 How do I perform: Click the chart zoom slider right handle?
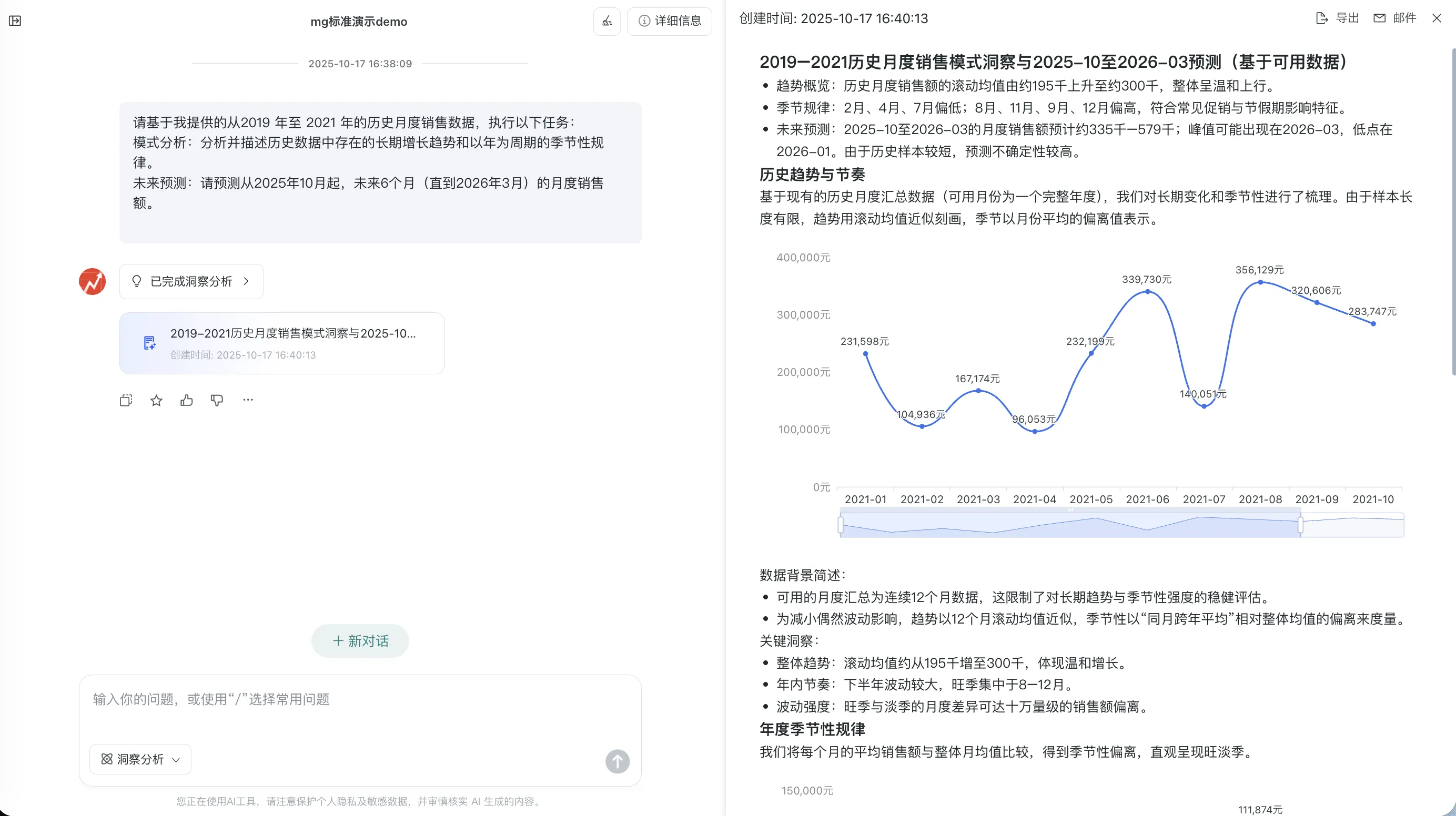pyautogui.click(x=1301, y=525)
